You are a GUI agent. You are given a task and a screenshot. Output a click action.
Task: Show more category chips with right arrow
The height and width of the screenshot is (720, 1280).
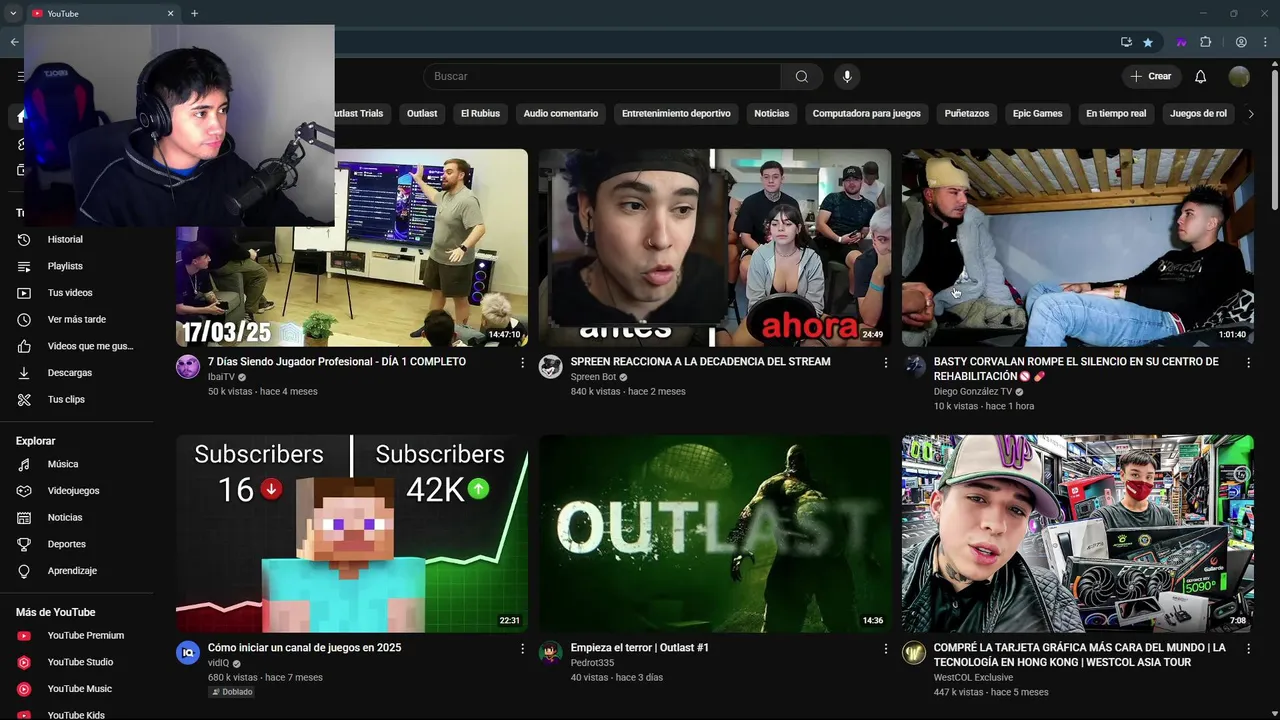[x=1250, y=114]
